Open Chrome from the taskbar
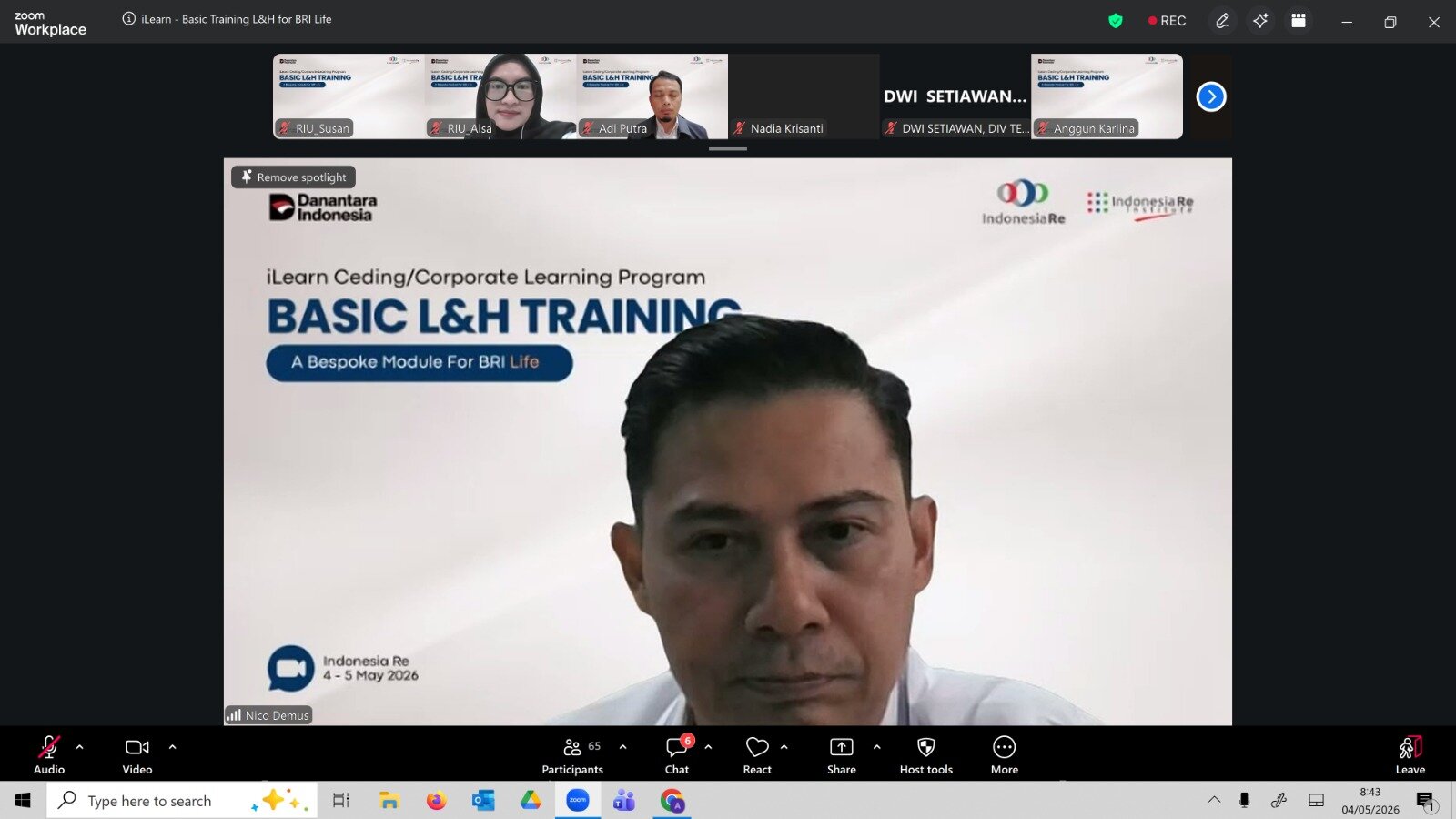 [x=672, y=801]
